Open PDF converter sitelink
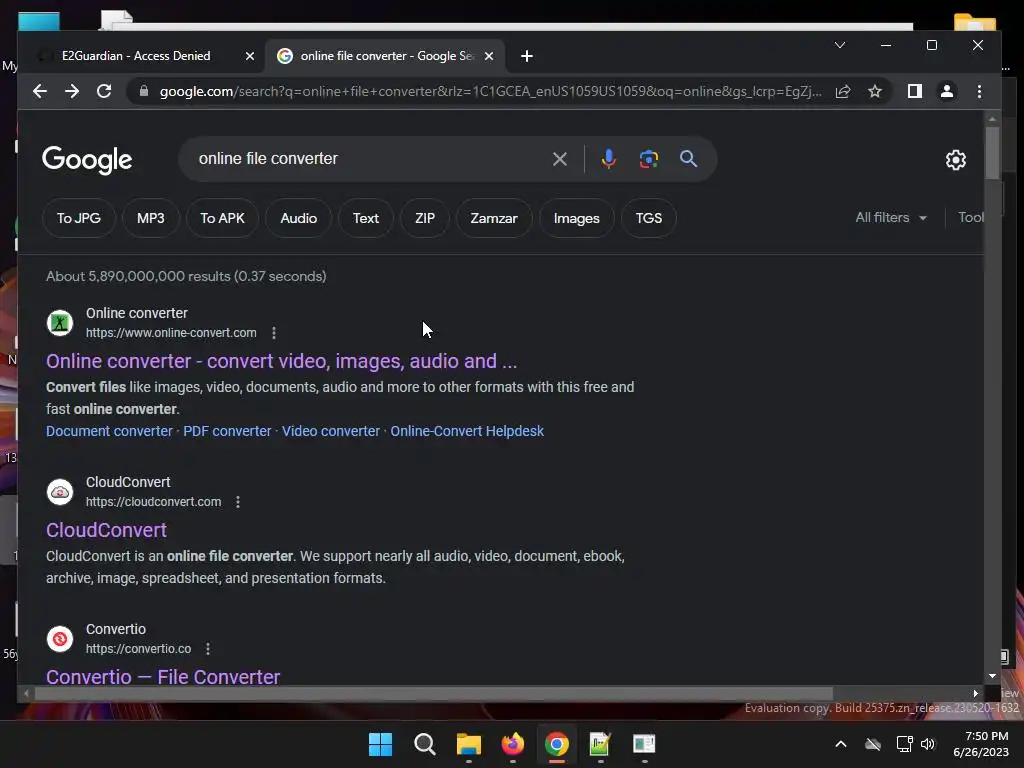 coord(227,431)
